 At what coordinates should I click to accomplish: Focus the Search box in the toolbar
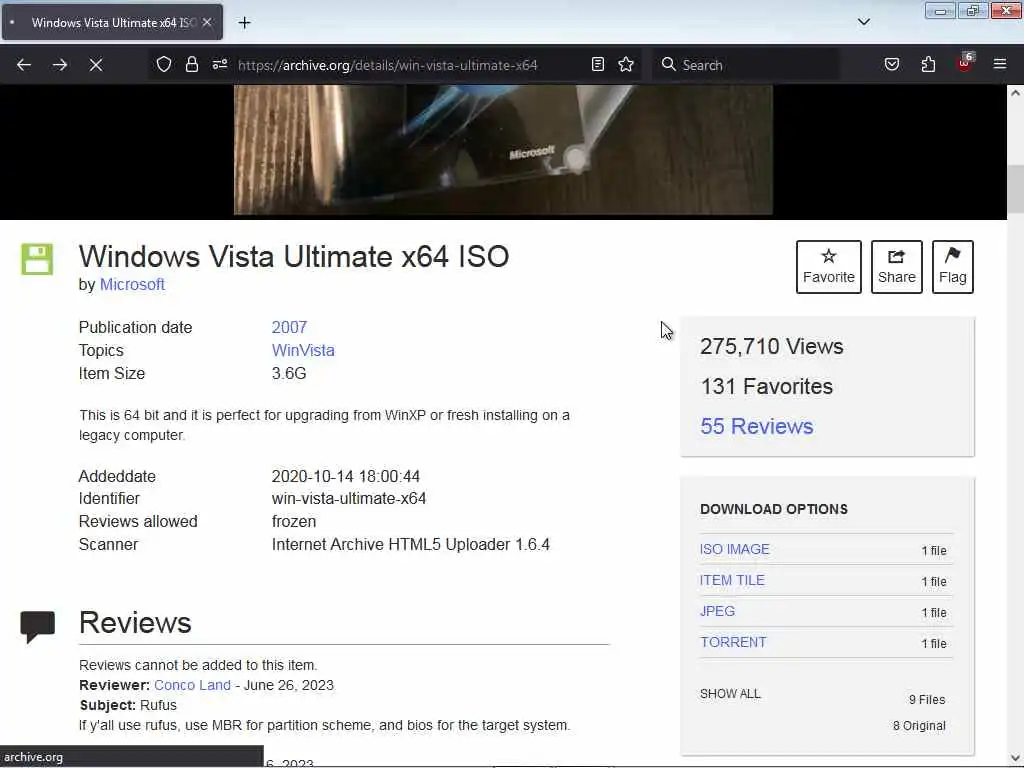point(746,65)
